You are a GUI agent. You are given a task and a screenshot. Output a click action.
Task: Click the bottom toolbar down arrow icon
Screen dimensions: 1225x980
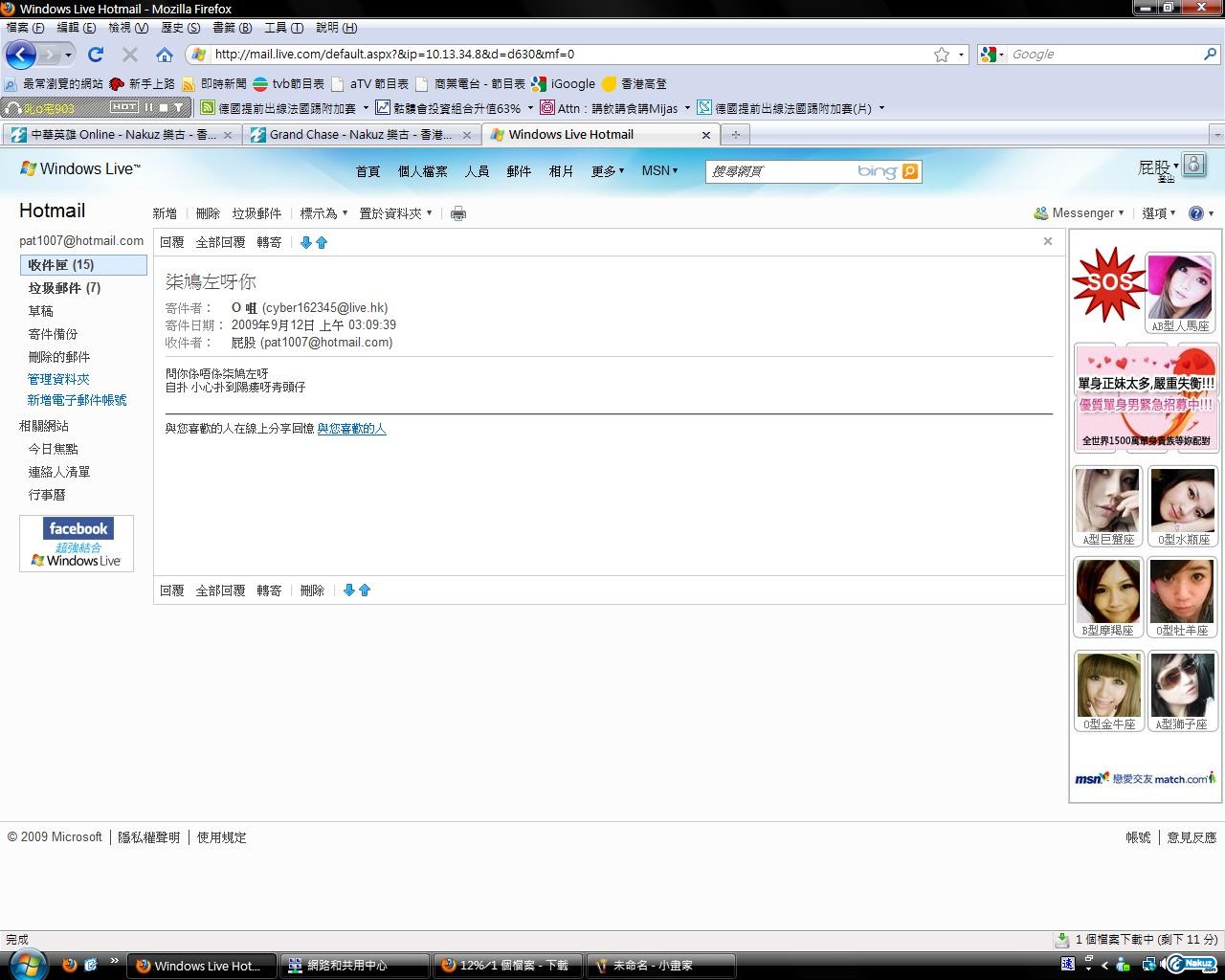click(x=349, y=590)
